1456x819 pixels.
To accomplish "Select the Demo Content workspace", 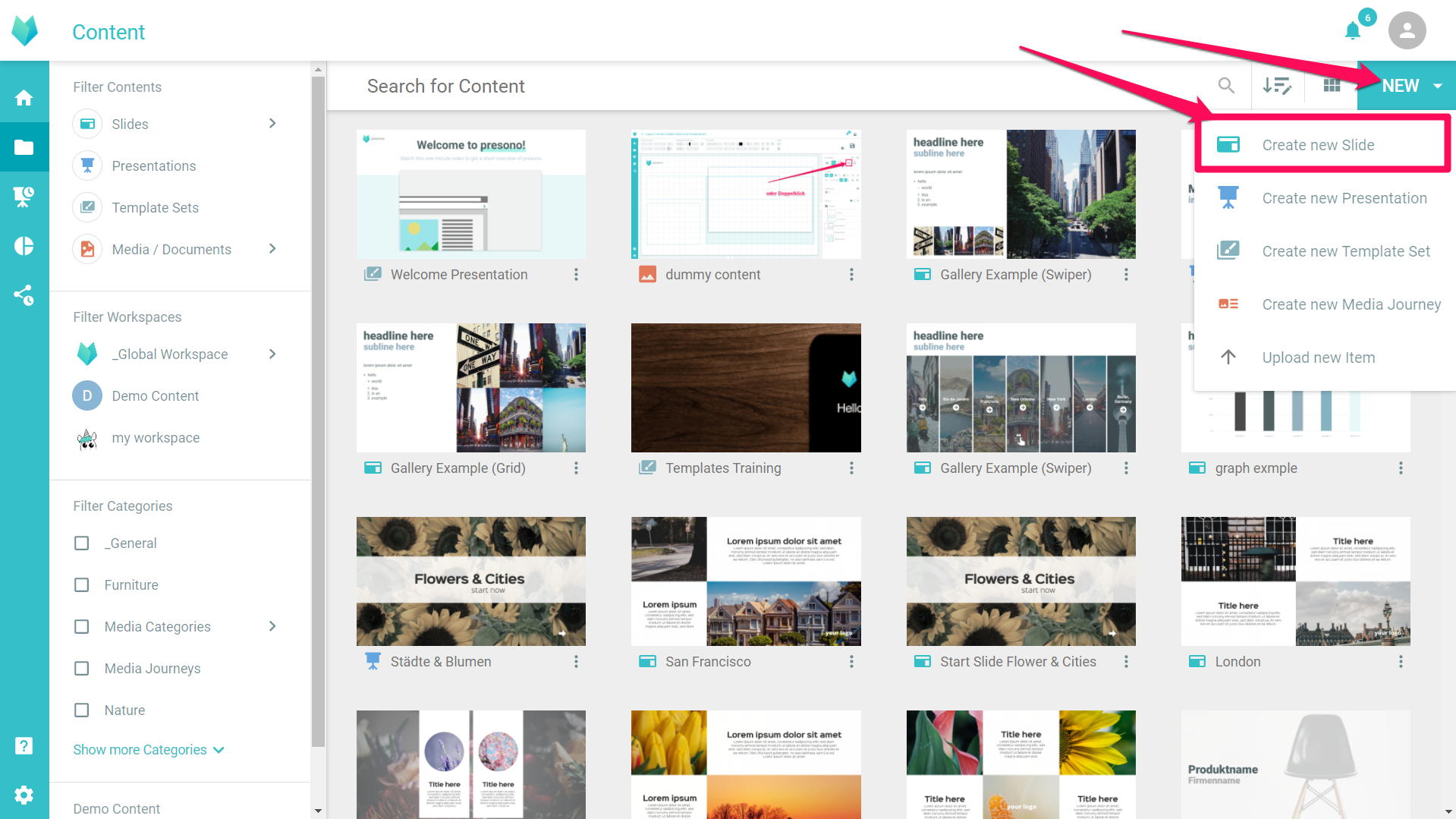I will [x=156, y=396].
